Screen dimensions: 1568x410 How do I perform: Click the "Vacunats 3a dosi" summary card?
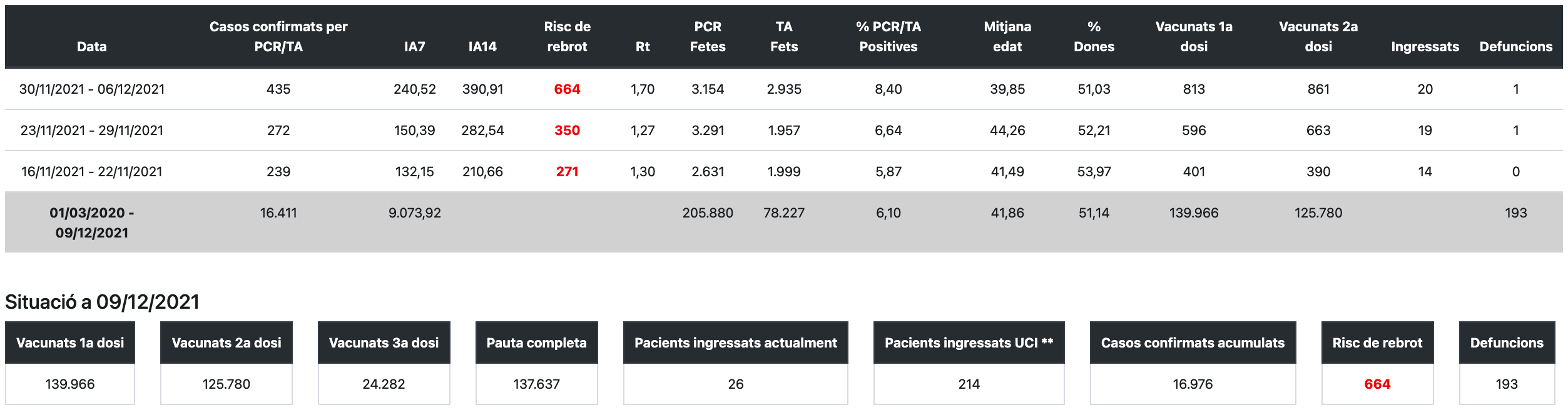point(384,362)
